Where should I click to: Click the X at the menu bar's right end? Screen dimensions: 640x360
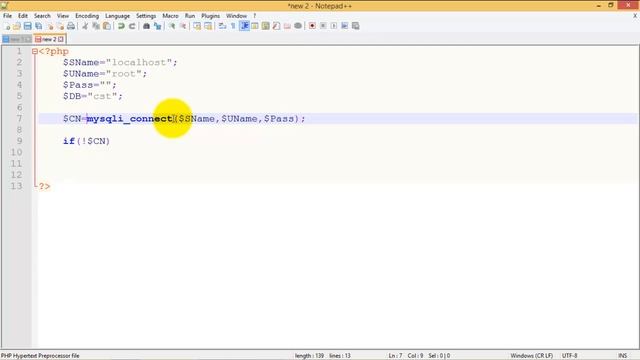tap(635, 16)
